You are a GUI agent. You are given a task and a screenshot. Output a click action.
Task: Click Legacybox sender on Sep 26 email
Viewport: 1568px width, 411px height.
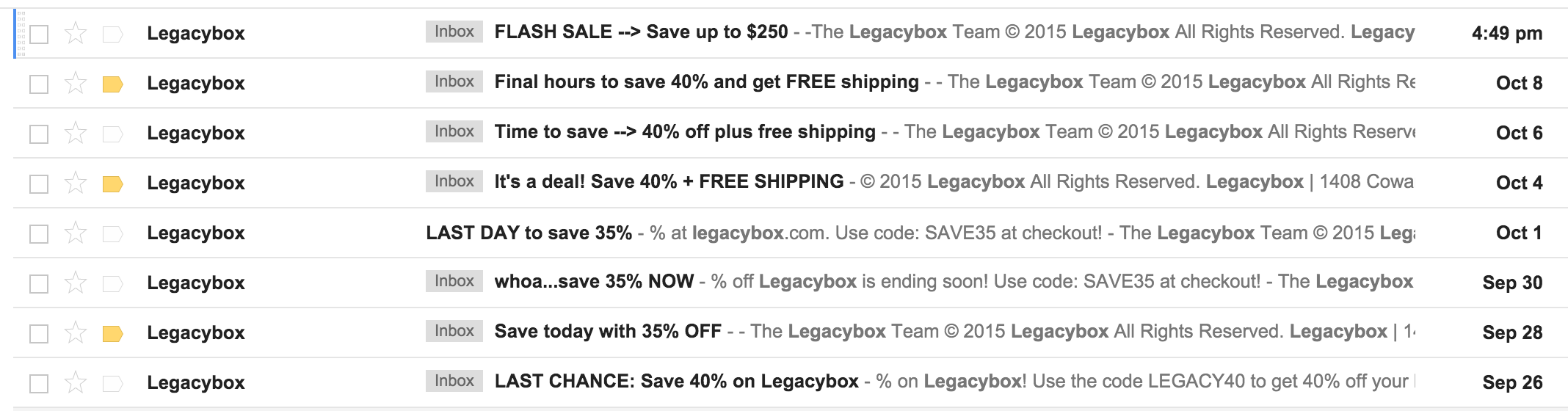[195, 382]
